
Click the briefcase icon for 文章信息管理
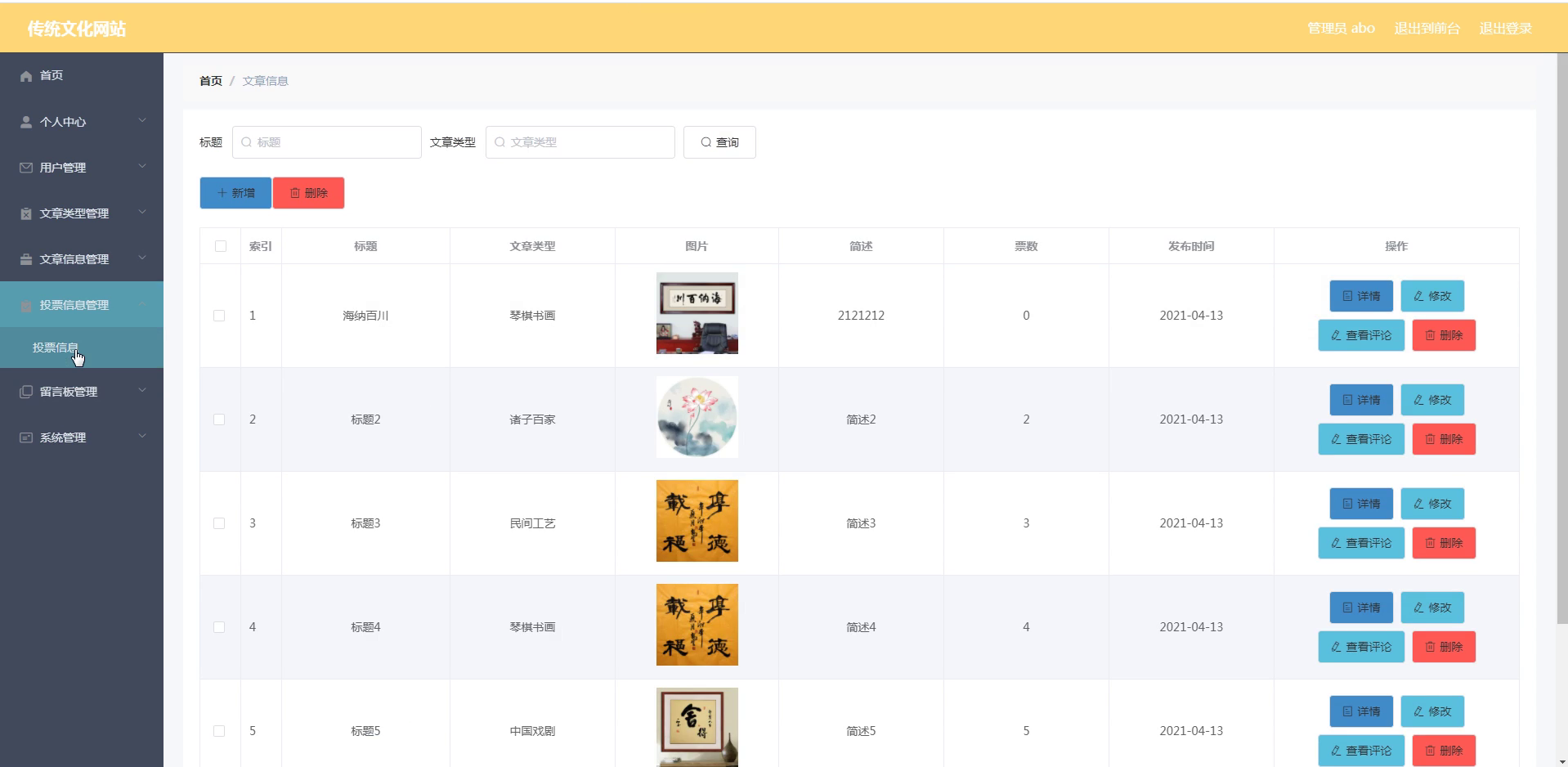point(26,259)
